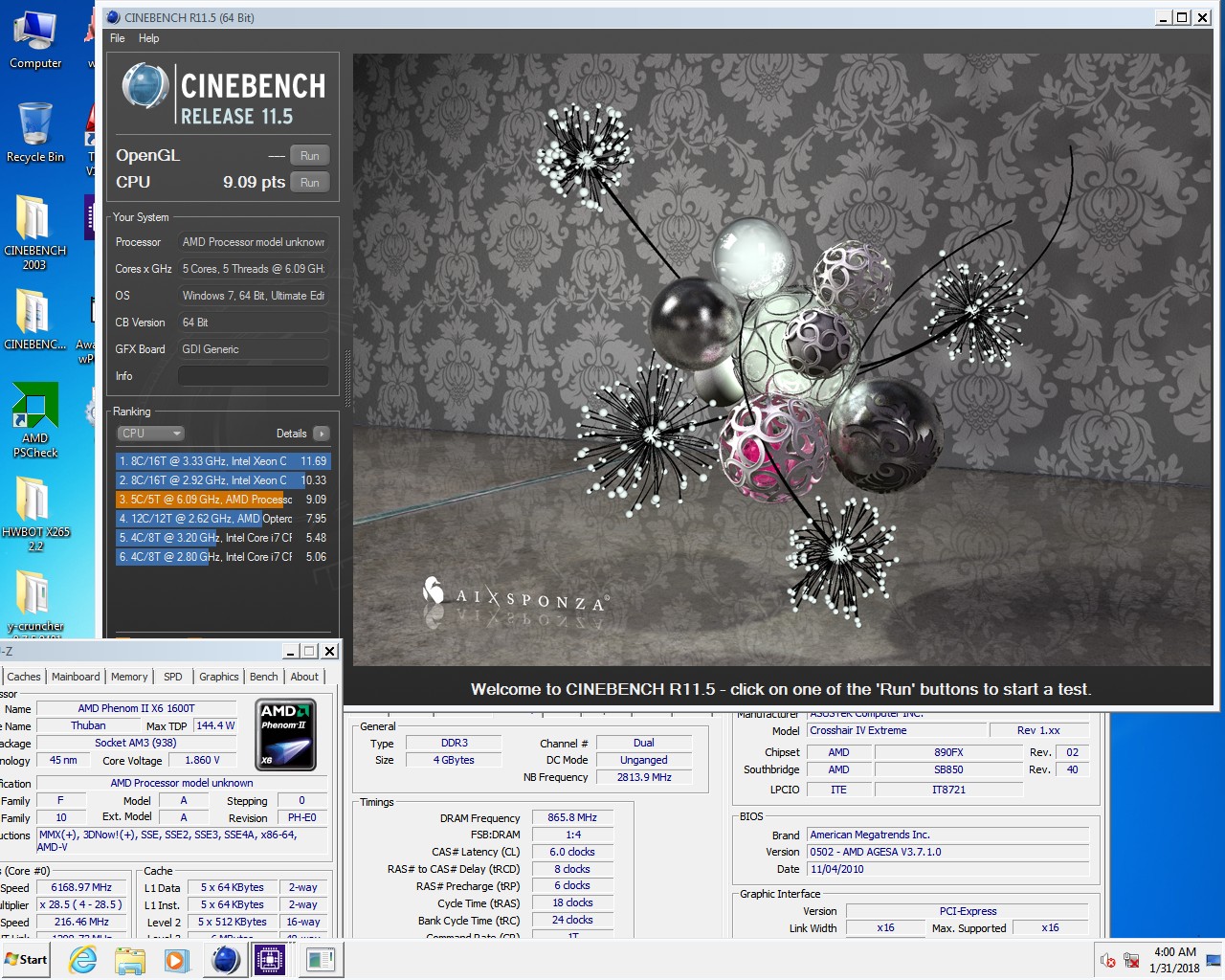1225x980 pixels.
Task: Select highlighted 5C/5T @ 6.09 GHz AMD ranking entry
Action: point(222,500)
